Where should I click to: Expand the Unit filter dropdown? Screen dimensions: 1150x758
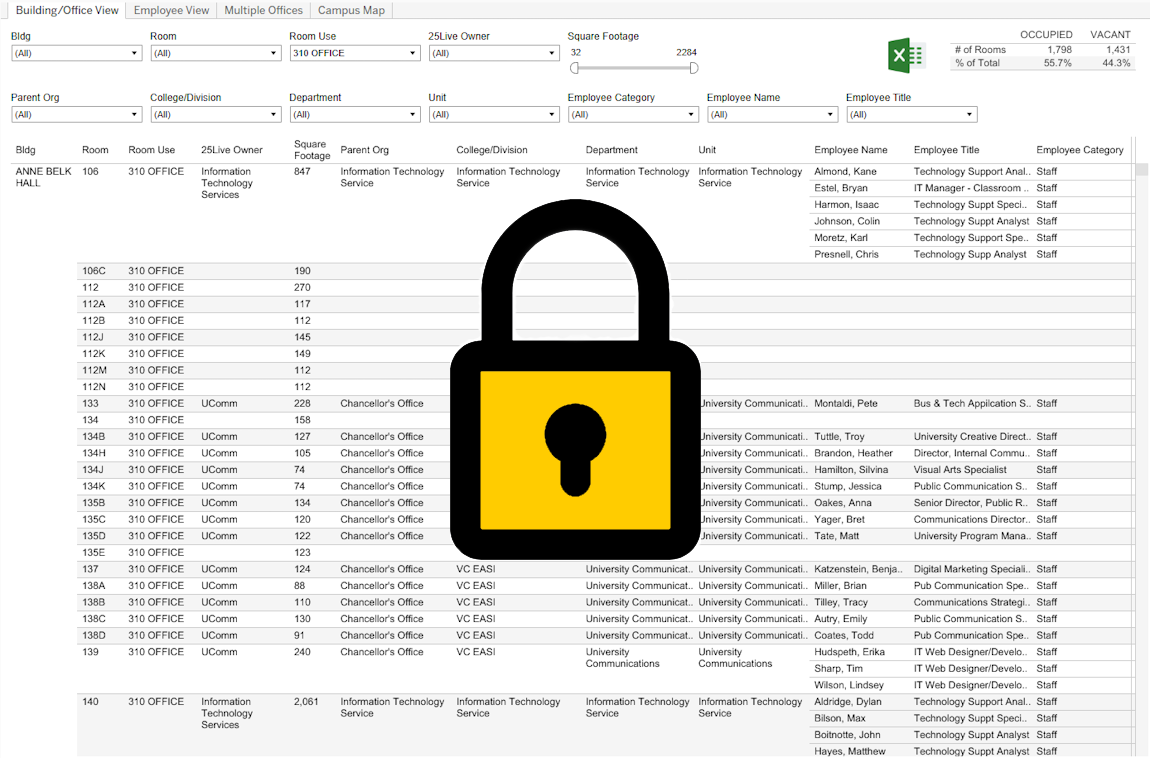[x=494, y=115]
